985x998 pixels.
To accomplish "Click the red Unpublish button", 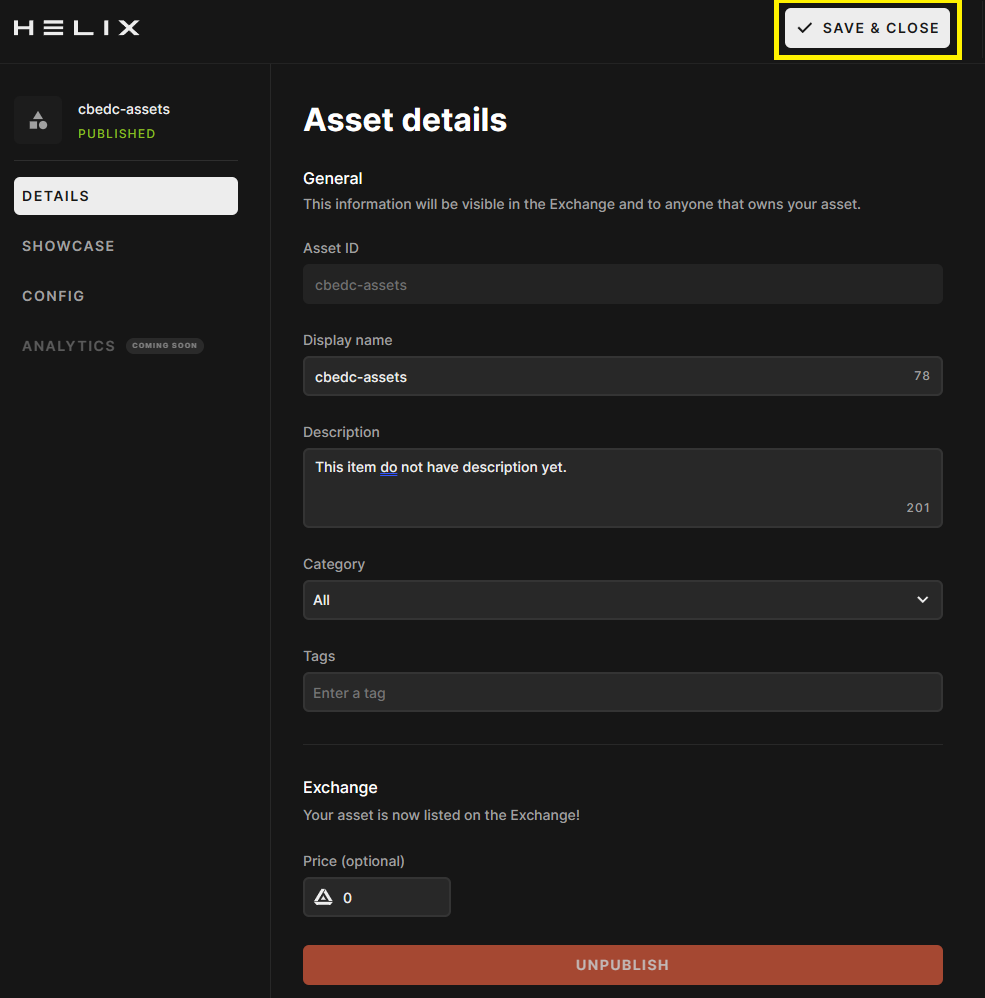I will click(622, 965).
